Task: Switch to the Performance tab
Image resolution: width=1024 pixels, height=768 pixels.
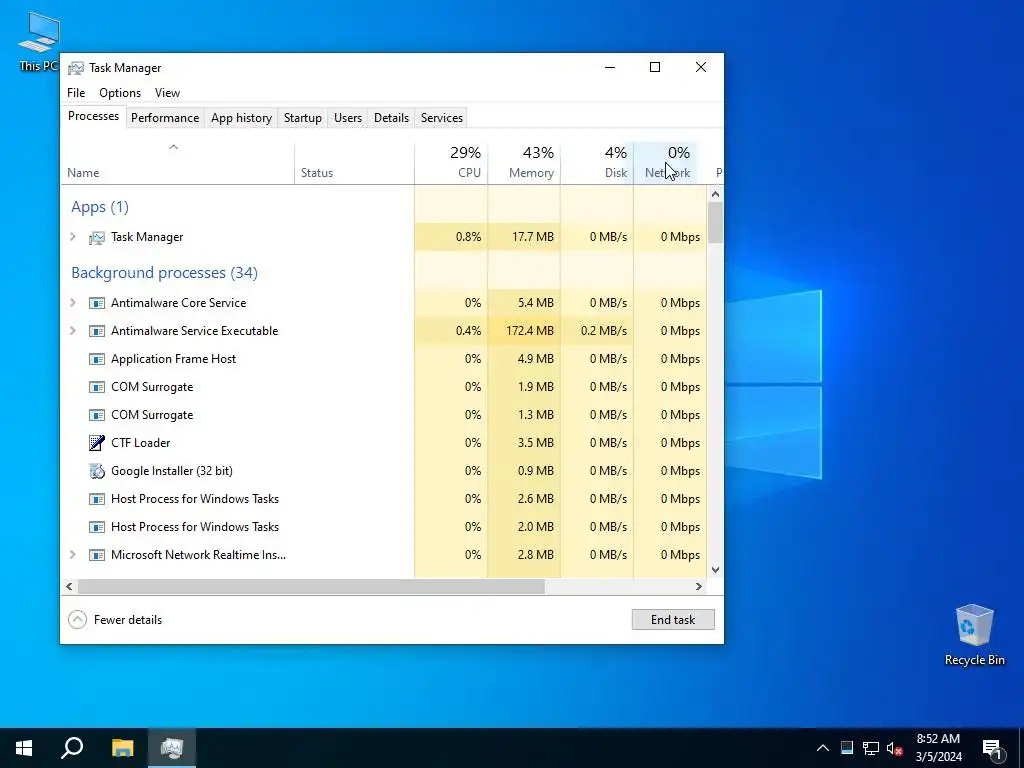Action: [x=165, y=118]
